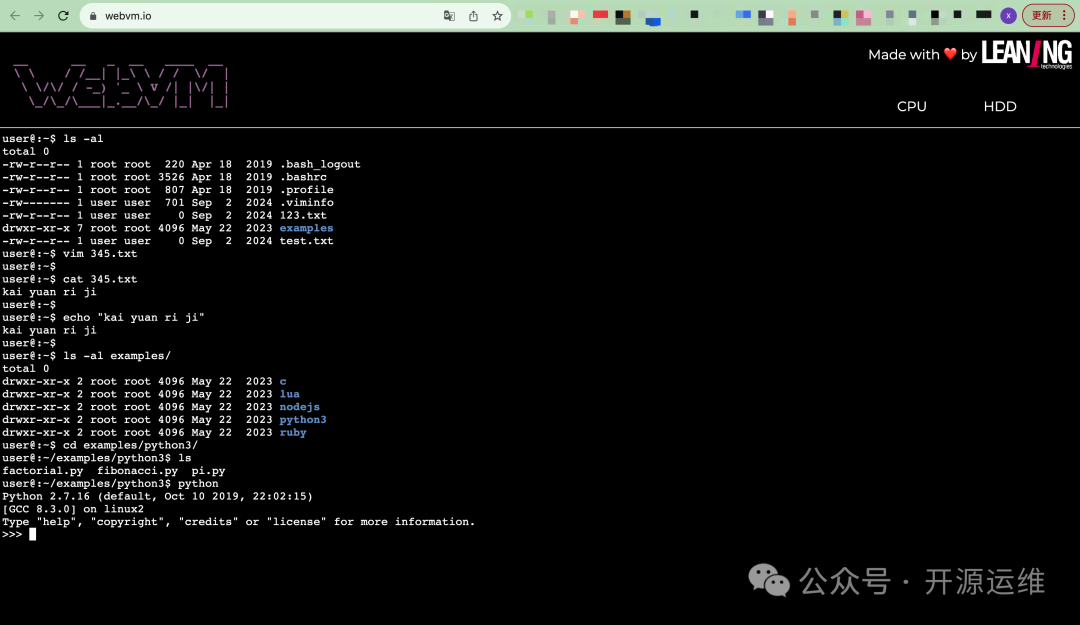Screen dimensions: 1080x625
Task: Click the test.txt file name
Action: [307, 240]
